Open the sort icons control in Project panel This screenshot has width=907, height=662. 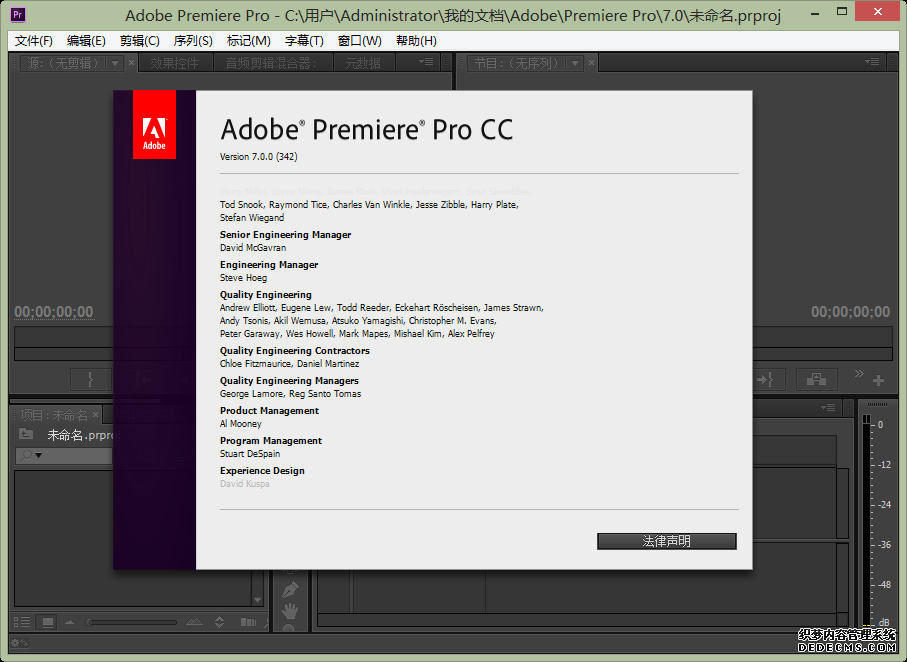click(219, 622)
